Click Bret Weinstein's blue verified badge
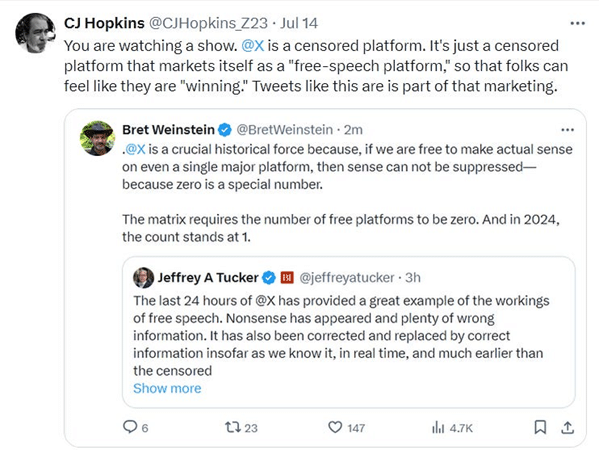Image resolution: width=599 pixels, height=450 pixels. coord(225,130)
